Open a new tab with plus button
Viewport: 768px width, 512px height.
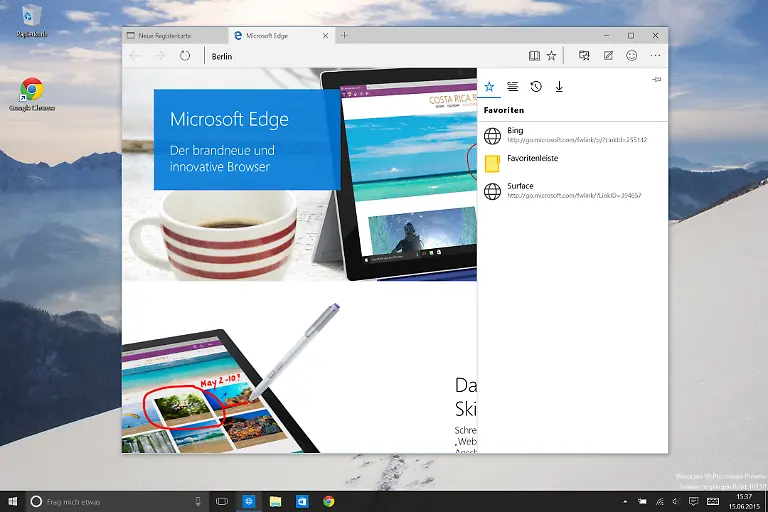tap(345, 35)
